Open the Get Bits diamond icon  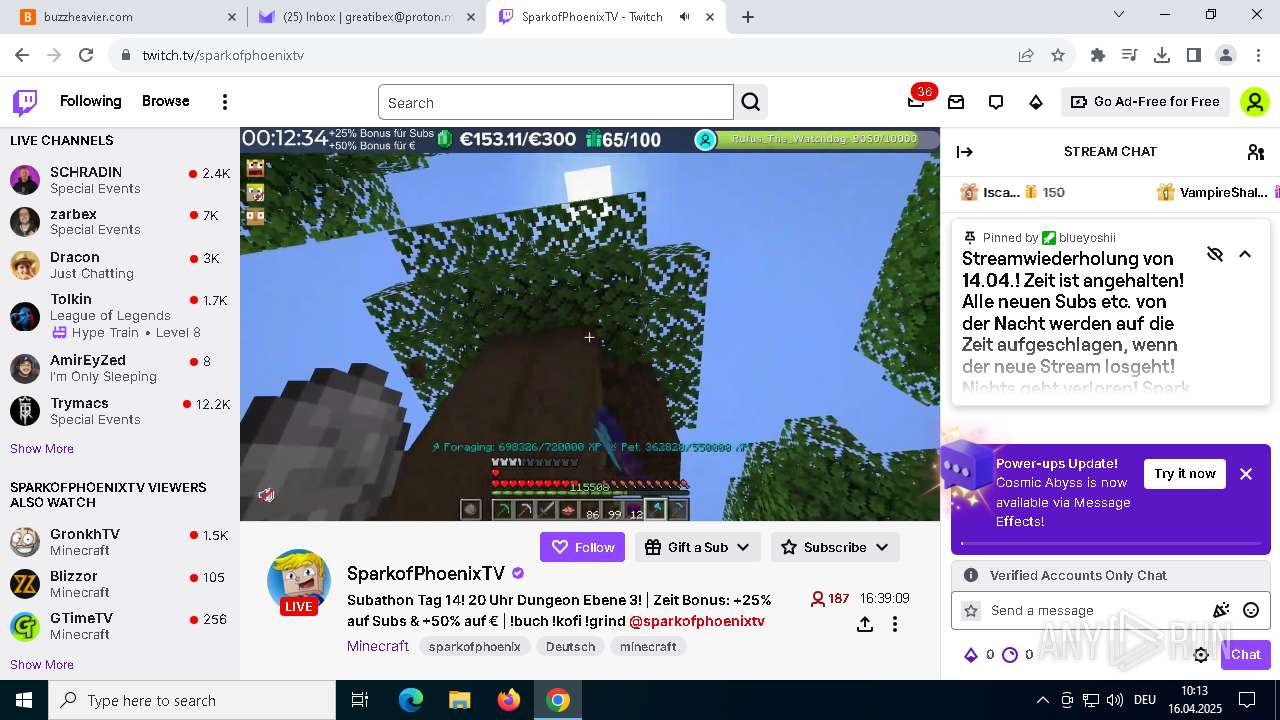(x=1036, y=102)
